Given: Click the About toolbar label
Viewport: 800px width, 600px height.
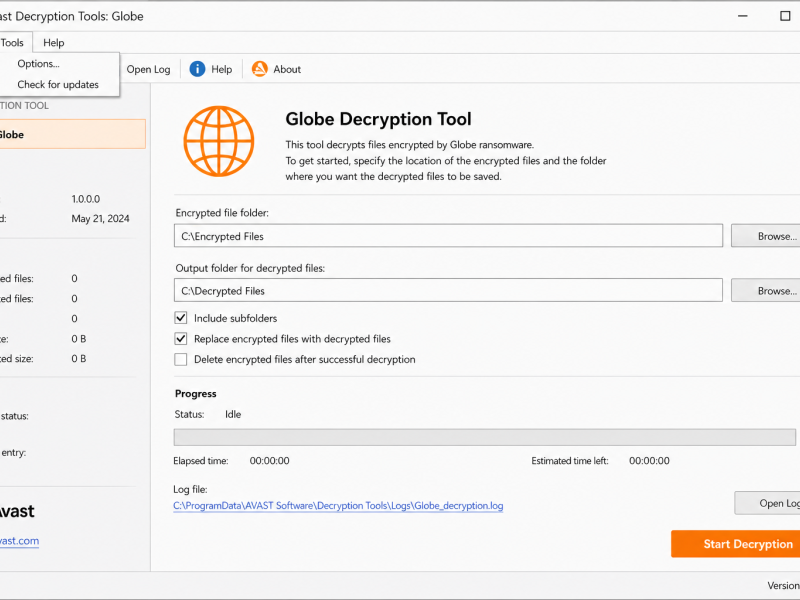Looking at the screenshot, I should point(287,69).
